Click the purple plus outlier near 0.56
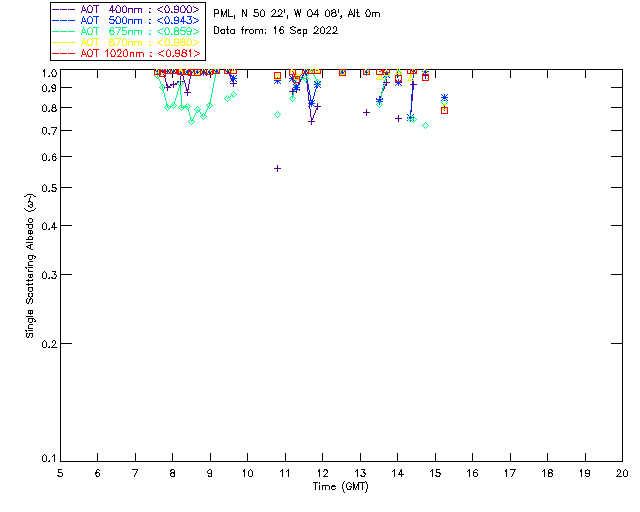 [278, 169]
